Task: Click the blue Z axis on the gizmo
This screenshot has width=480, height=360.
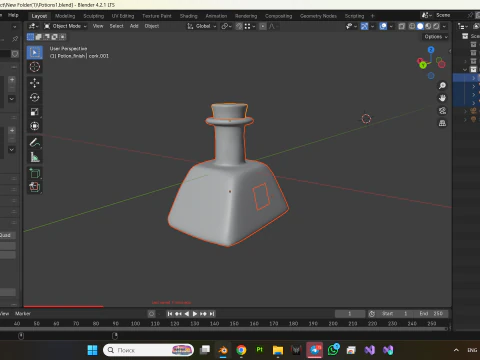Action: [x=431, y=50]
